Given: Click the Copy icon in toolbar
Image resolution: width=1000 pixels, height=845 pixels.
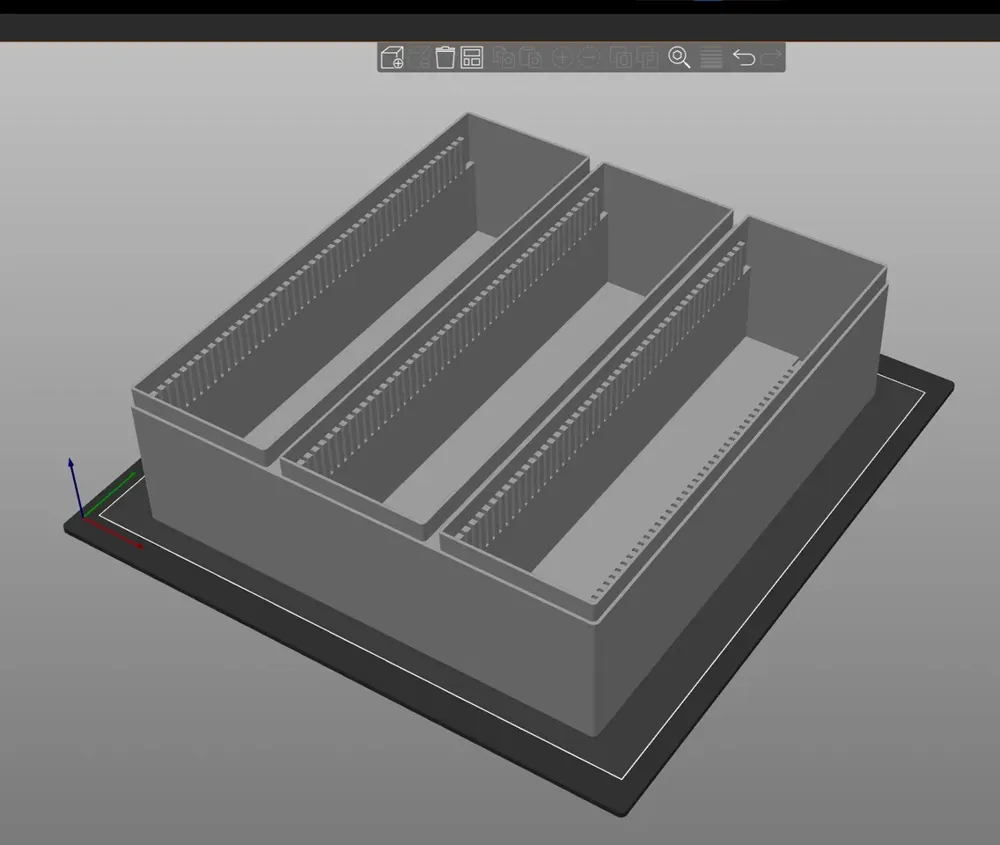Looking at the screenshot, I should (x=504, y=57).
